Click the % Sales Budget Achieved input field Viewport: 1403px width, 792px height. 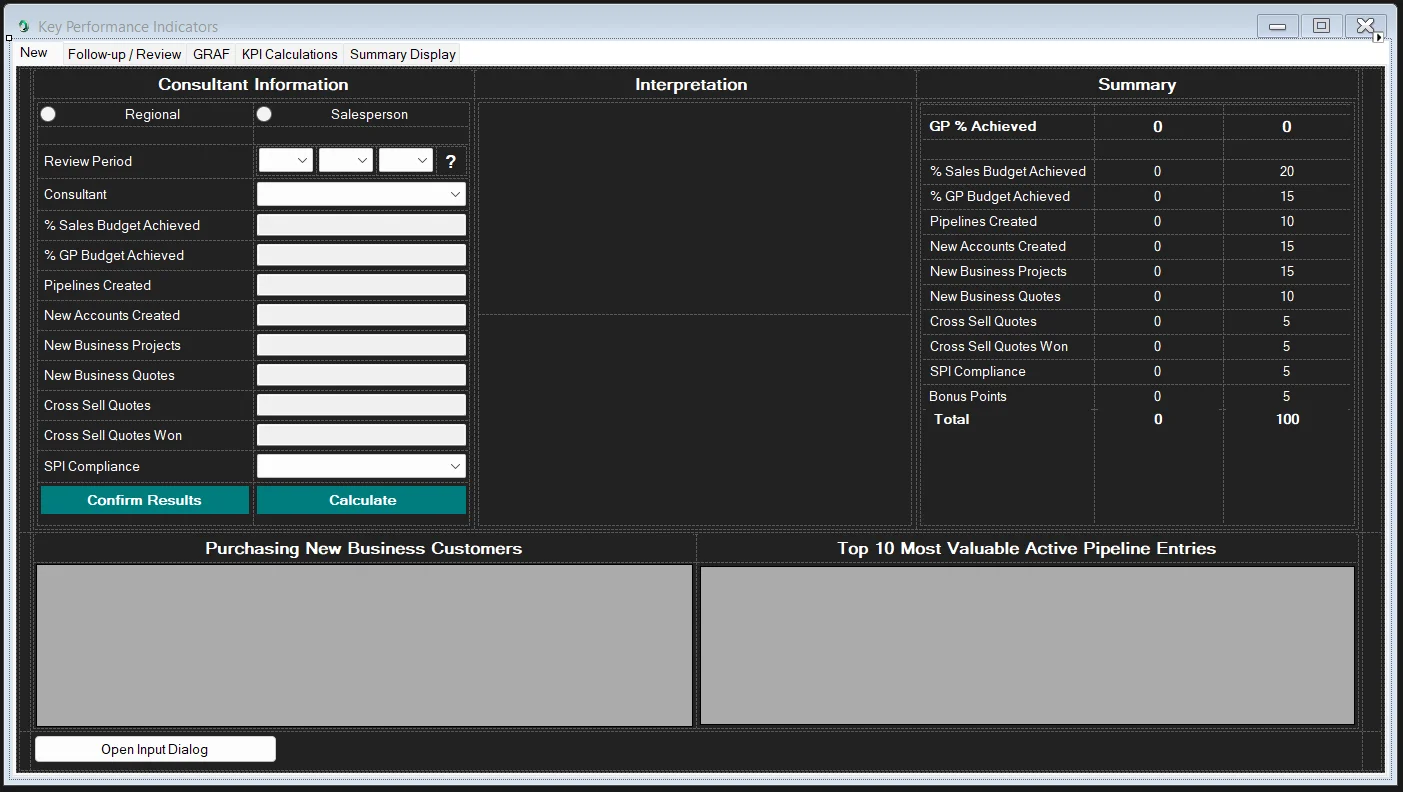coord(361,225)
